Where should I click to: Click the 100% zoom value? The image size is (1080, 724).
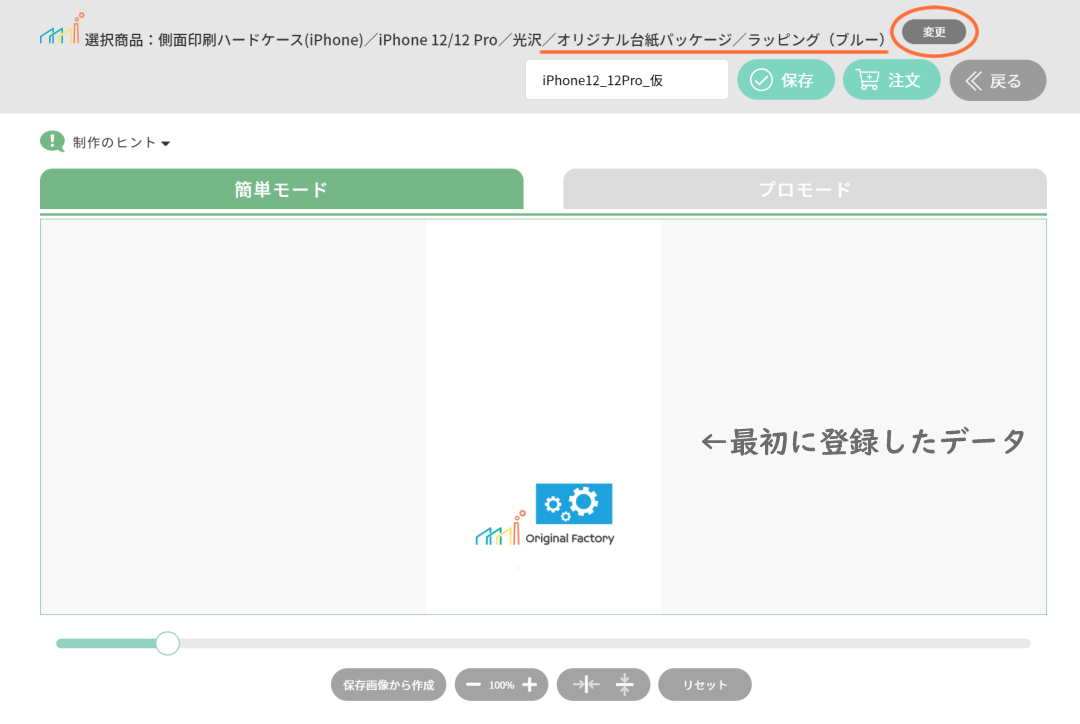[x=501, y=685]
